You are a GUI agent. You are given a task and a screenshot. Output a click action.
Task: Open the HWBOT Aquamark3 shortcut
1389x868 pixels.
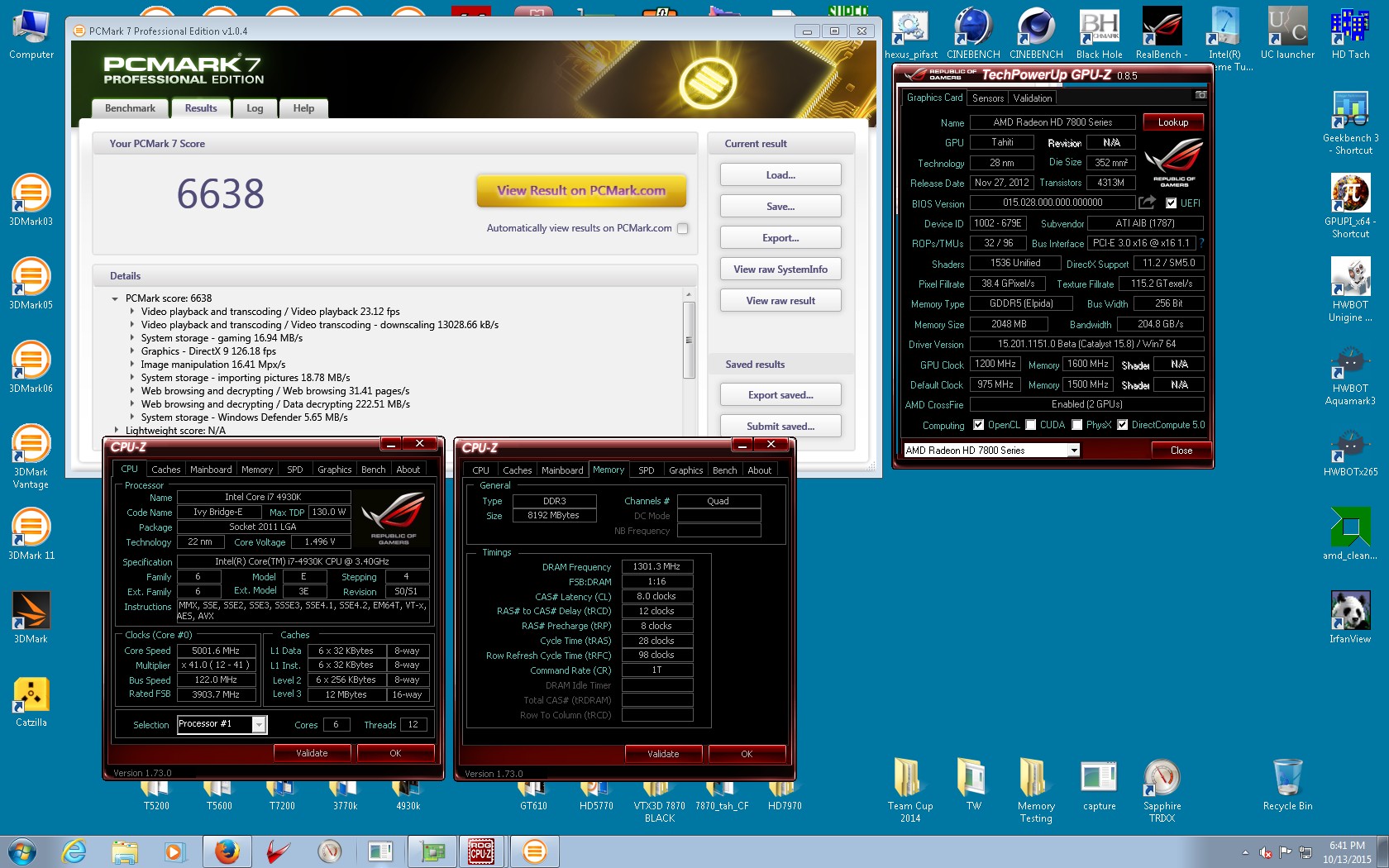1350,374
